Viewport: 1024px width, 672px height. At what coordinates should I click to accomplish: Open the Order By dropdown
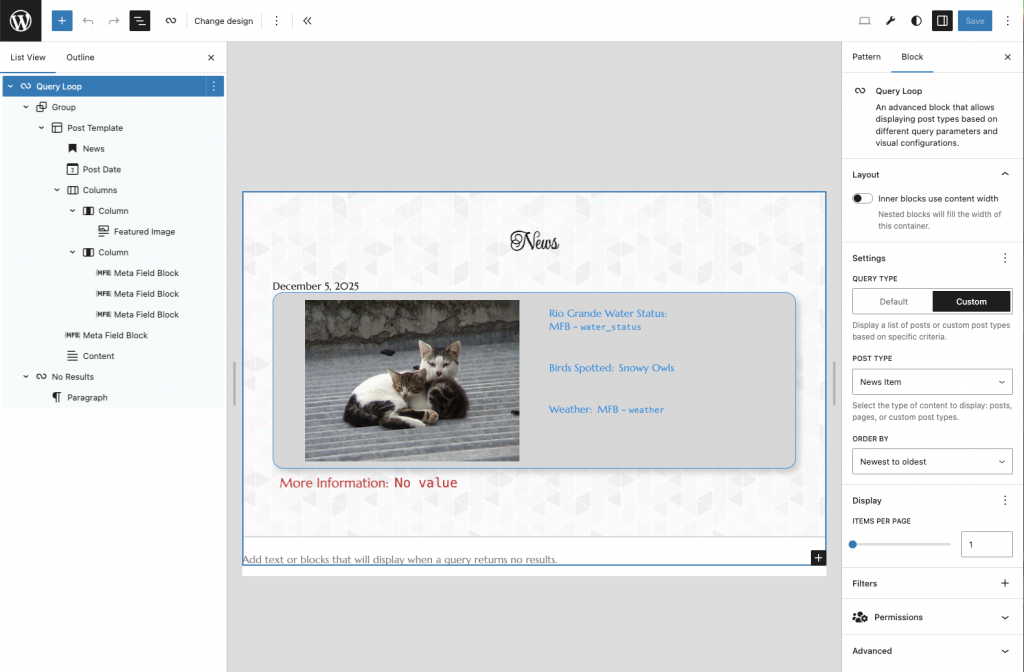[x=932, y=461]
